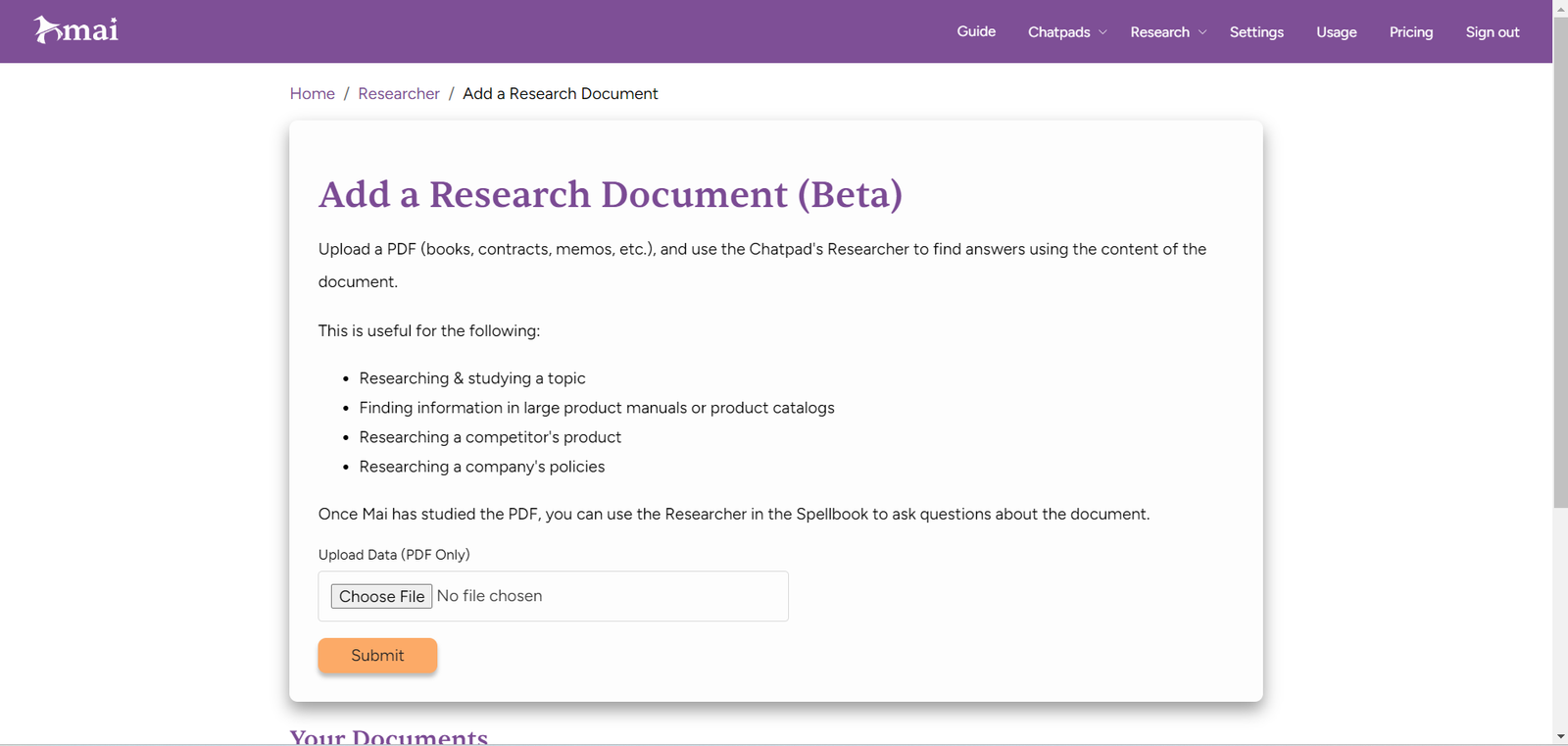Click the mai logo in header
The width and height of the screenshot is (1568, 746).
76,30
